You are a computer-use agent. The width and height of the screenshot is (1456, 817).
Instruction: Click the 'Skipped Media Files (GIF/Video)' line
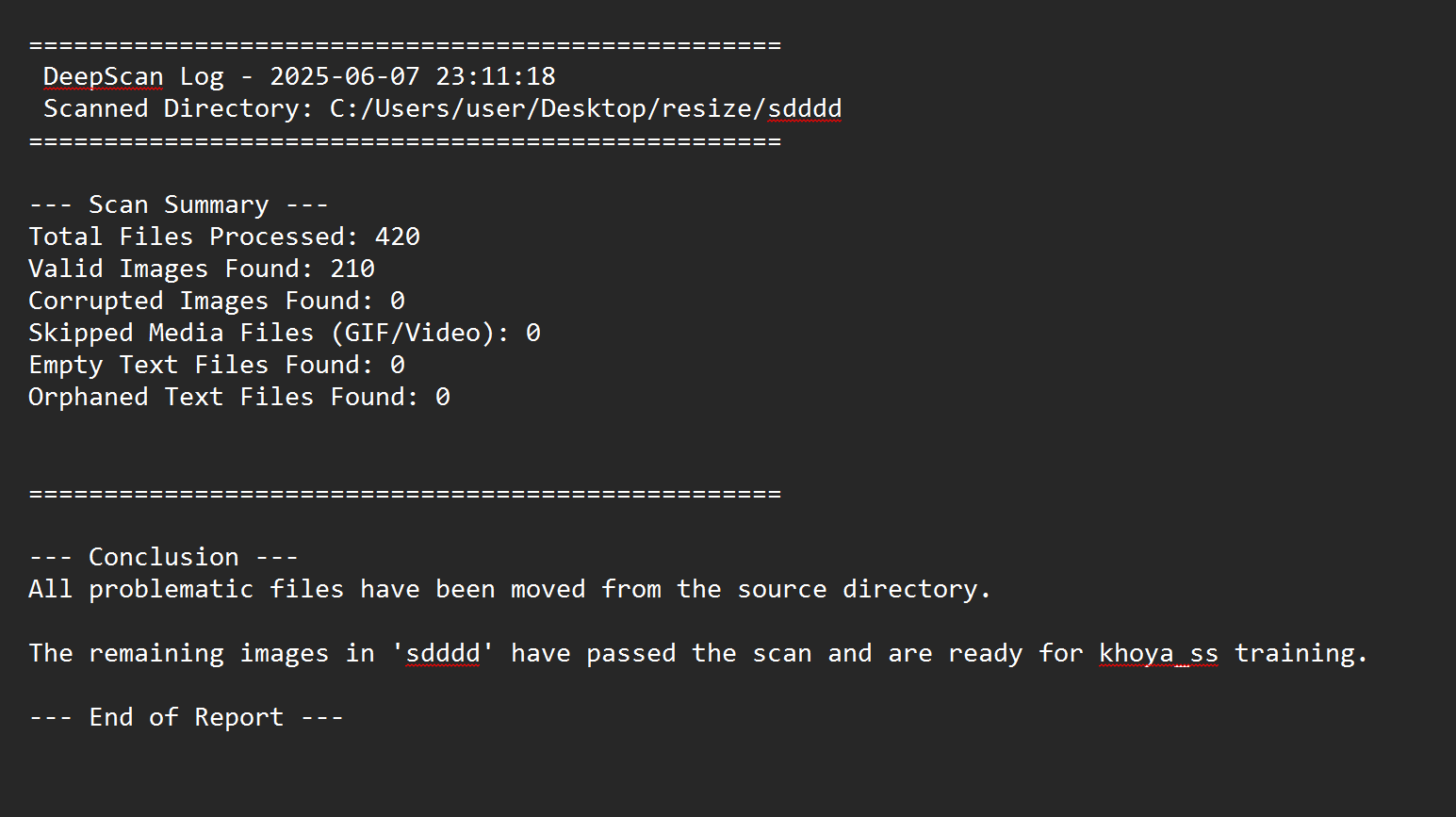click(268, 333)
